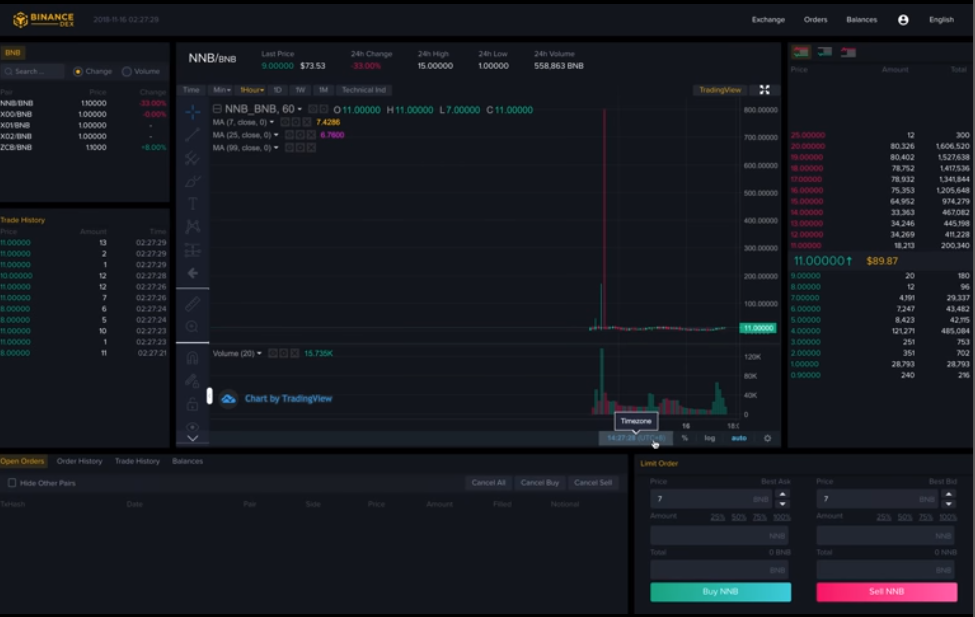
Task: Select the prediction and measurement tool
Action: [193, 250]
